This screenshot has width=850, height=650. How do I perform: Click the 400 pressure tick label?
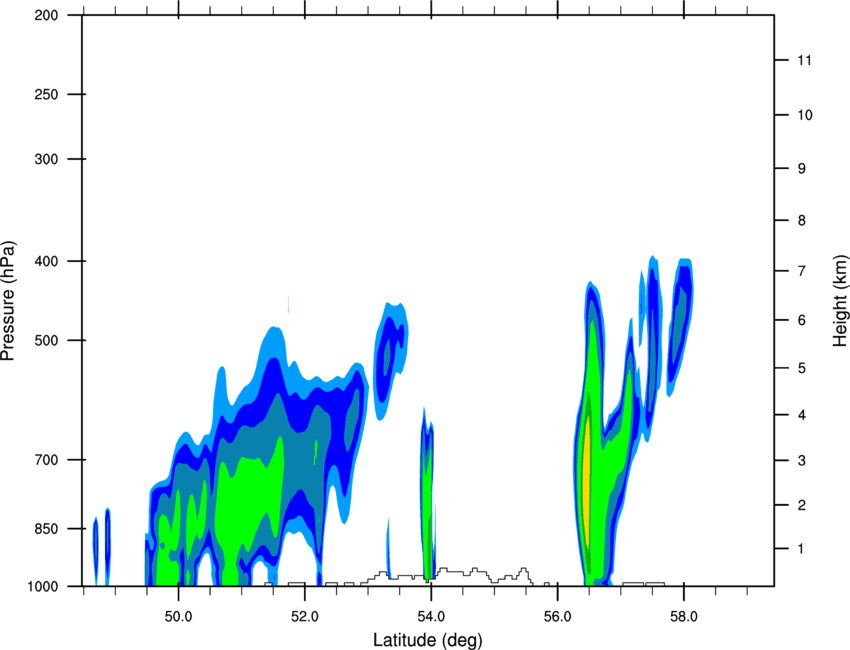pyautogui.click(x=47, y=261)
